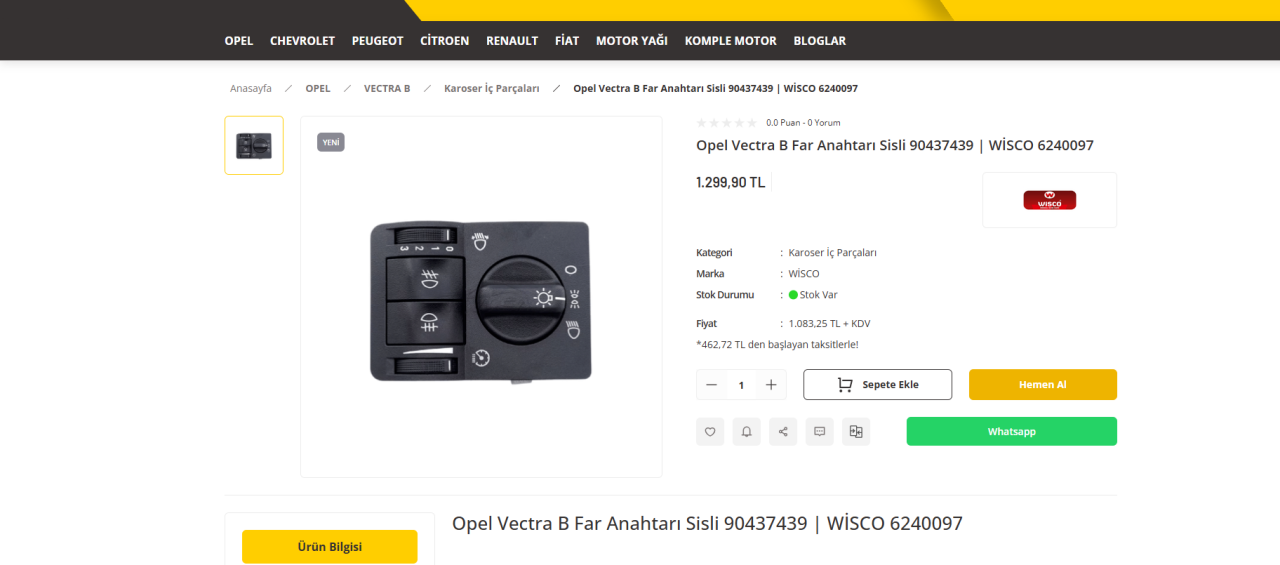This screenshot has height=565, width=1280.
Task: Click the 0.0 Puan - 0 Yorum text
Action: (x=803, y=123)
